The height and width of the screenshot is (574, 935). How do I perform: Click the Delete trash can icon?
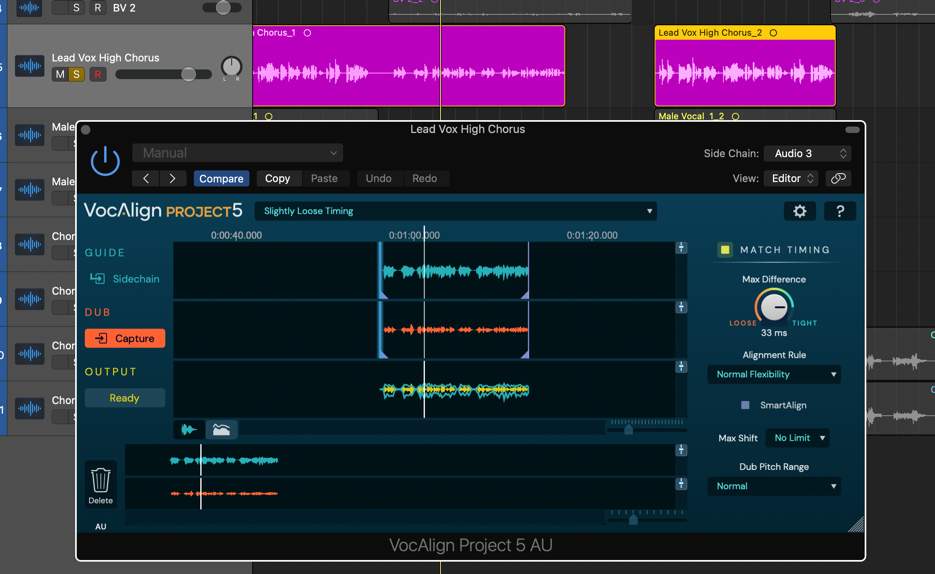[101, 483]
